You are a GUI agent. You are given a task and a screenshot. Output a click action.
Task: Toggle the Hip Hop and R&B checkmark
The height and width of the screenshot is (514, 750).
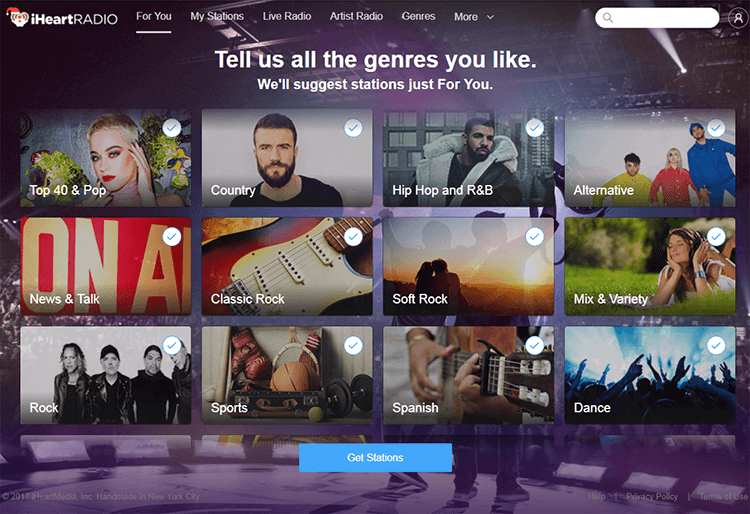click(x=534, y=128)
